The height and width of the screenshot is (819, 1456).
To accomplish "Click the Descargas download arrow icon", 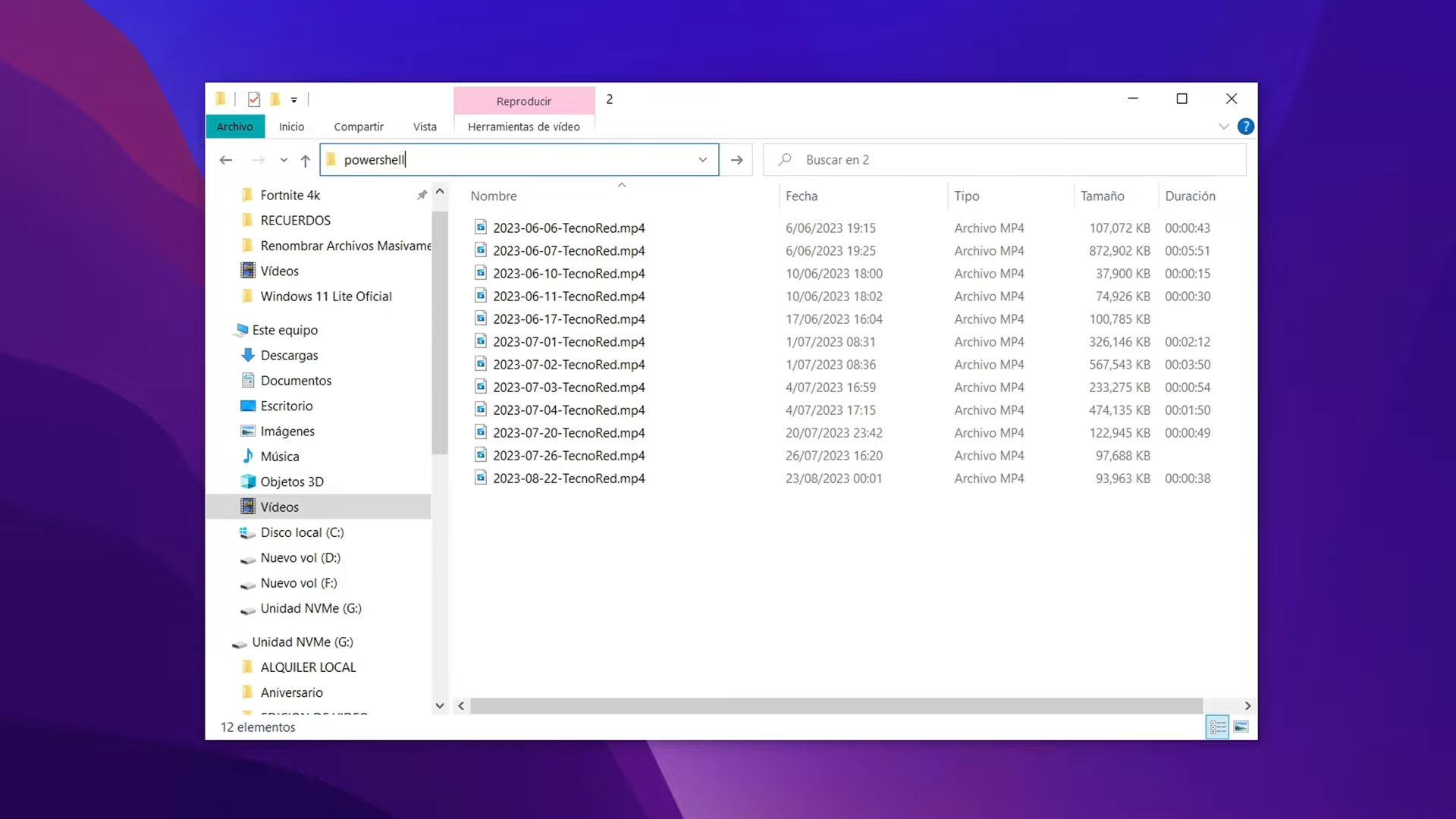I will [248, 355].
